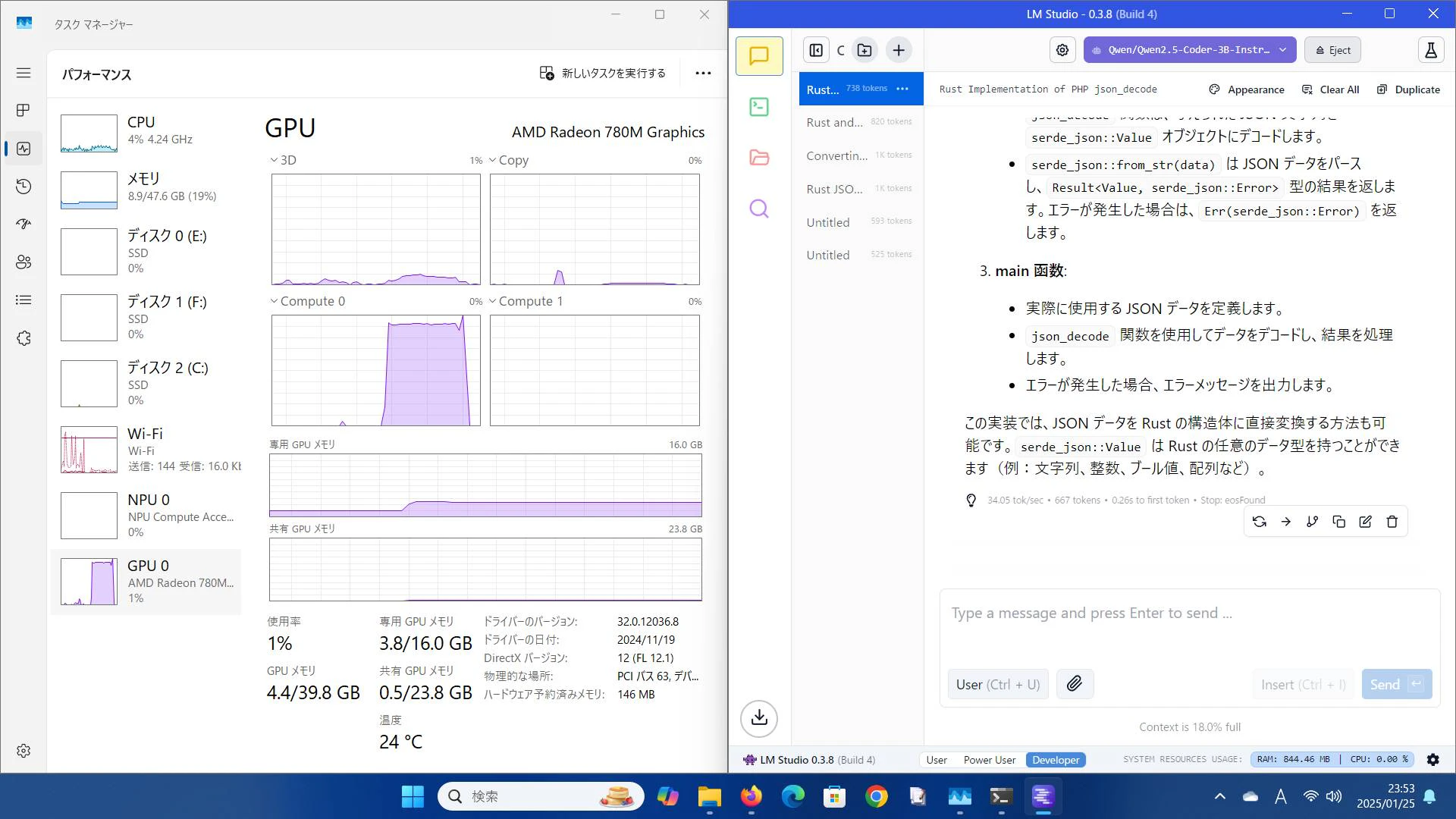
Task: Delete the assistant message
Action: point(1392,522)
